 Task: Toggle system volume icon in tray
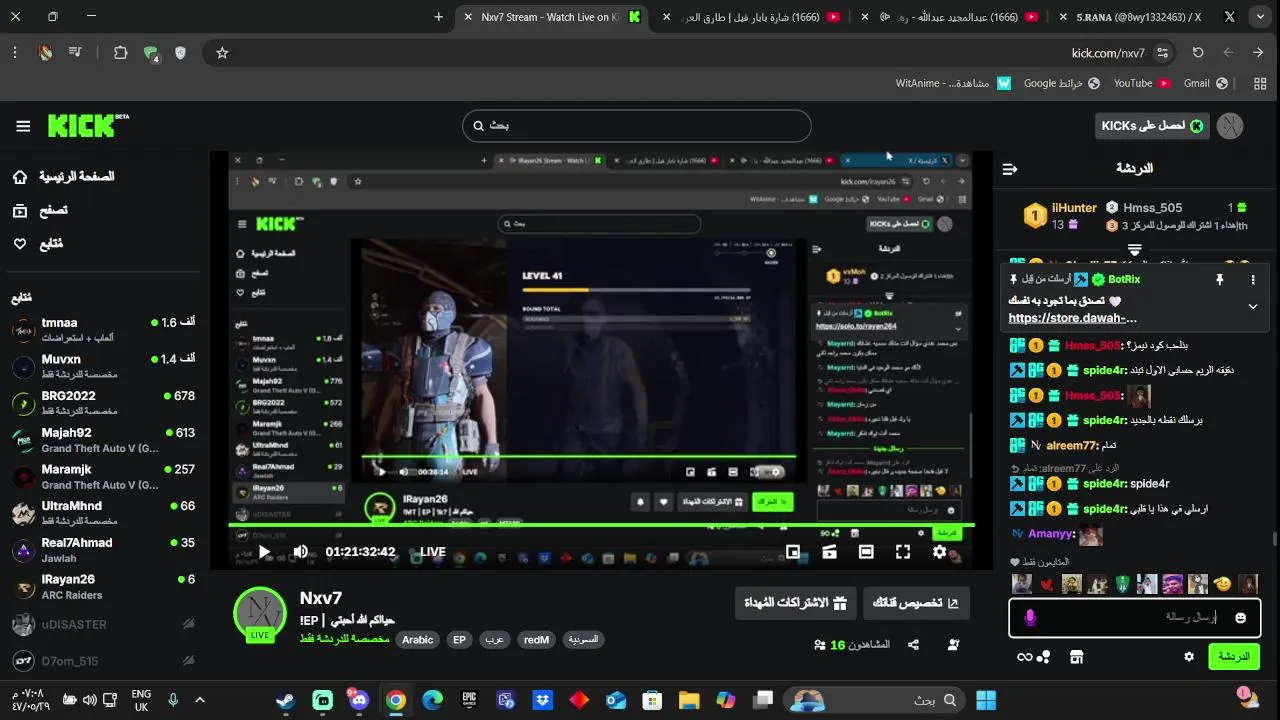click(x=89, y=700)
